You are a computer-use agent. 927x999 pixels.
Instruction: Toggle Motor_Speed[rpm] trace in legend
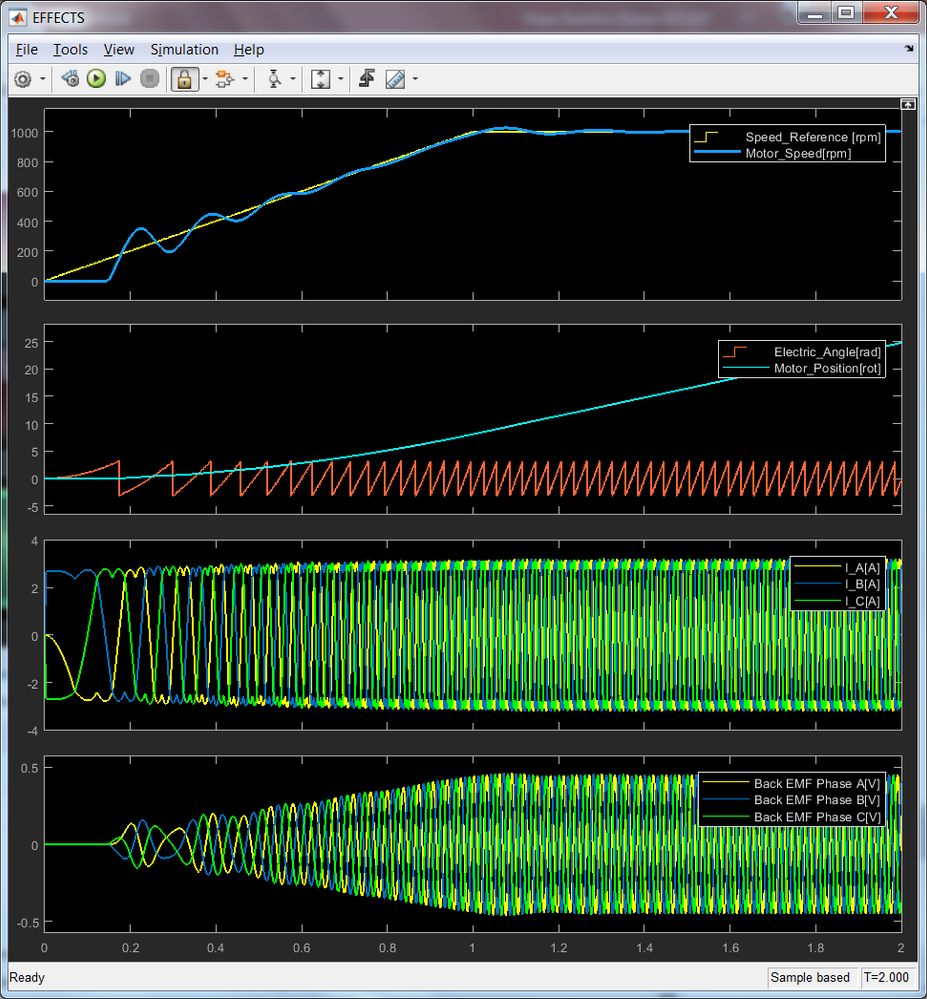click(x=797, y=153)
